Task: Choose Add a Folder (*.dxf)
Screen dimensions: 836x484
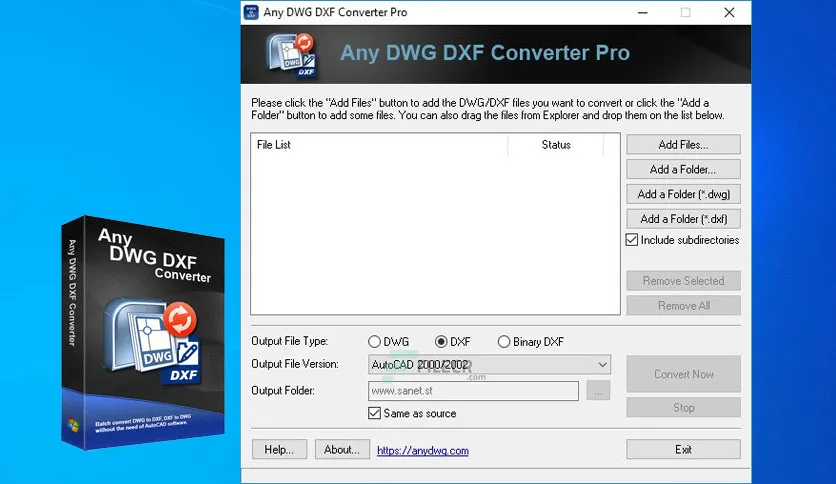Action: point(683,219)
